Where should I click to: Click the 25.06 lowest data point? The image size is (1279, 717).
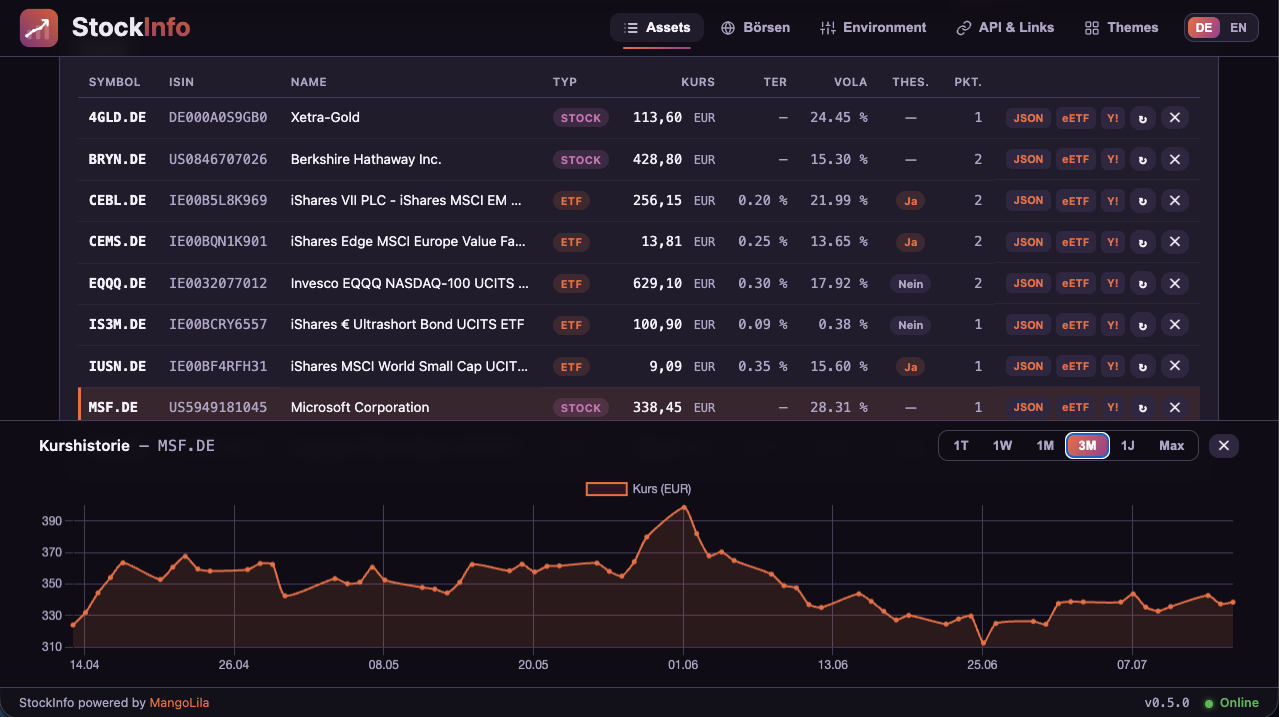983,644
